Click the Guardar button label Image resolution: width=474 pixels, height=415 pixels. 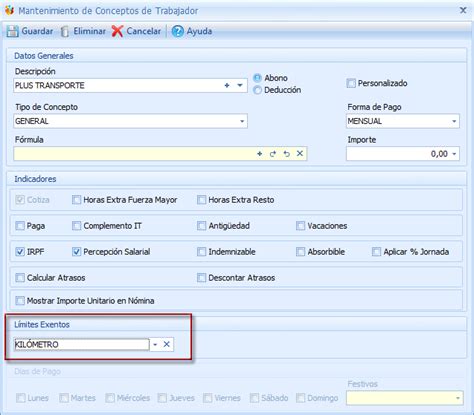(37, 31)
